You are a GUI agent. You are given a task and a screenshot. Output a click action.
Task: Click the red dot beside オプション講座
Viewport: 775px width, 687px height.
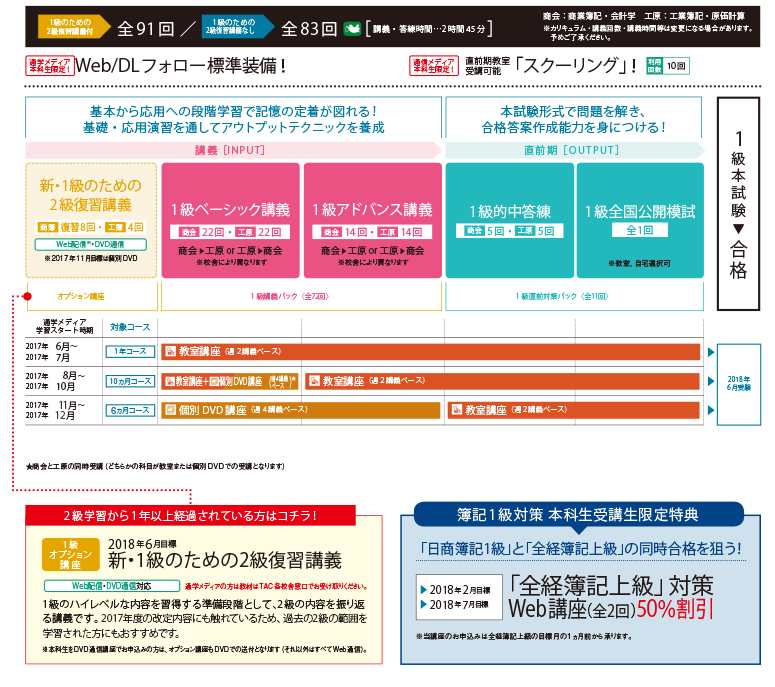[30, 297]
